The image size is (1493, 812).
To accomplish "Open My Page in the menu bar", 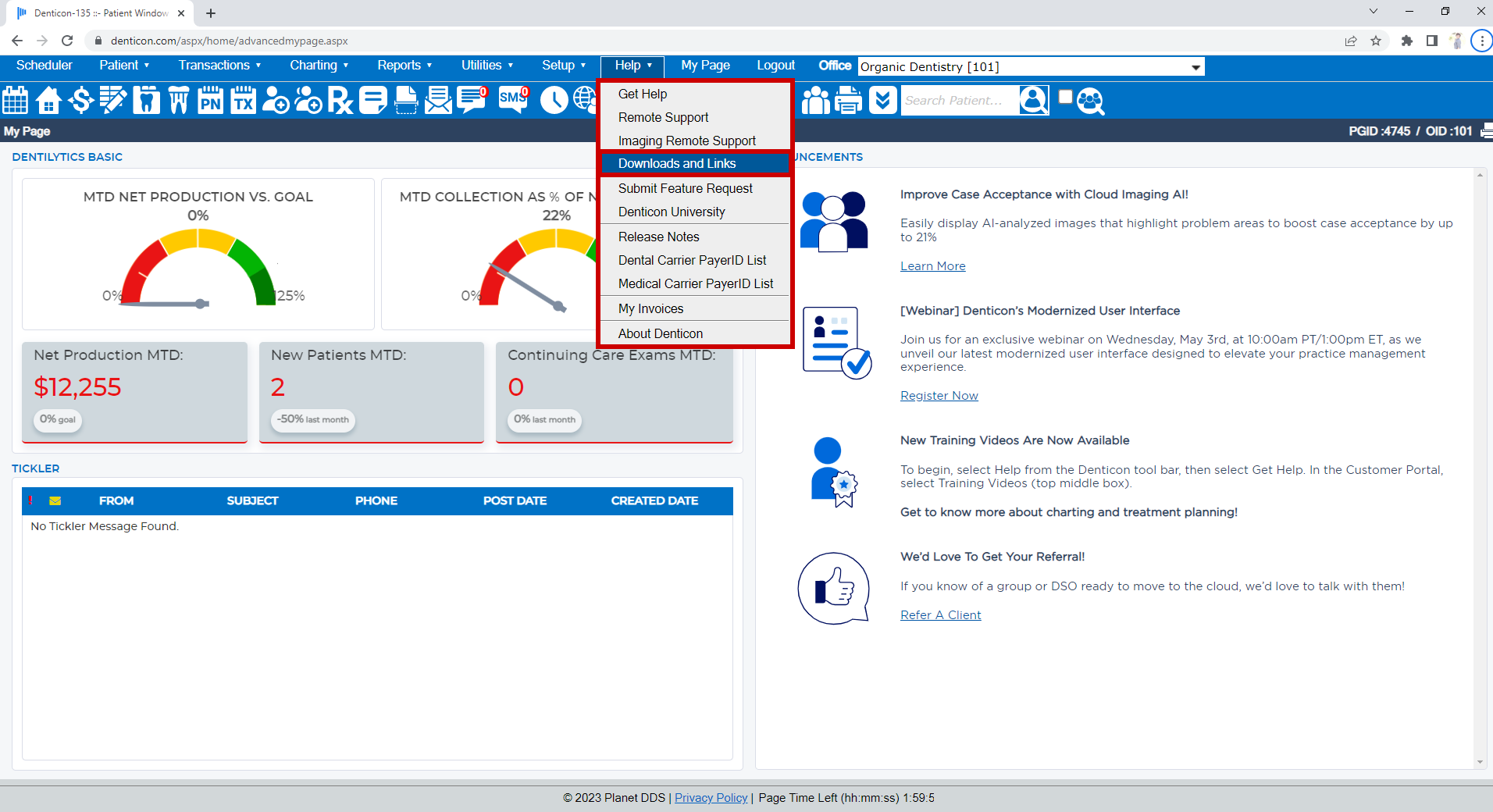I will [x=705, y=66].
